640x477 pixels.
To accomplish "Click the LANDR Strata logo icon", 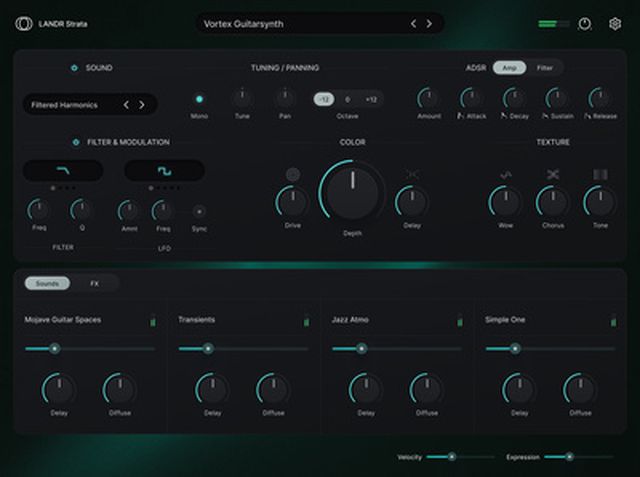I will tap(24, 24).
